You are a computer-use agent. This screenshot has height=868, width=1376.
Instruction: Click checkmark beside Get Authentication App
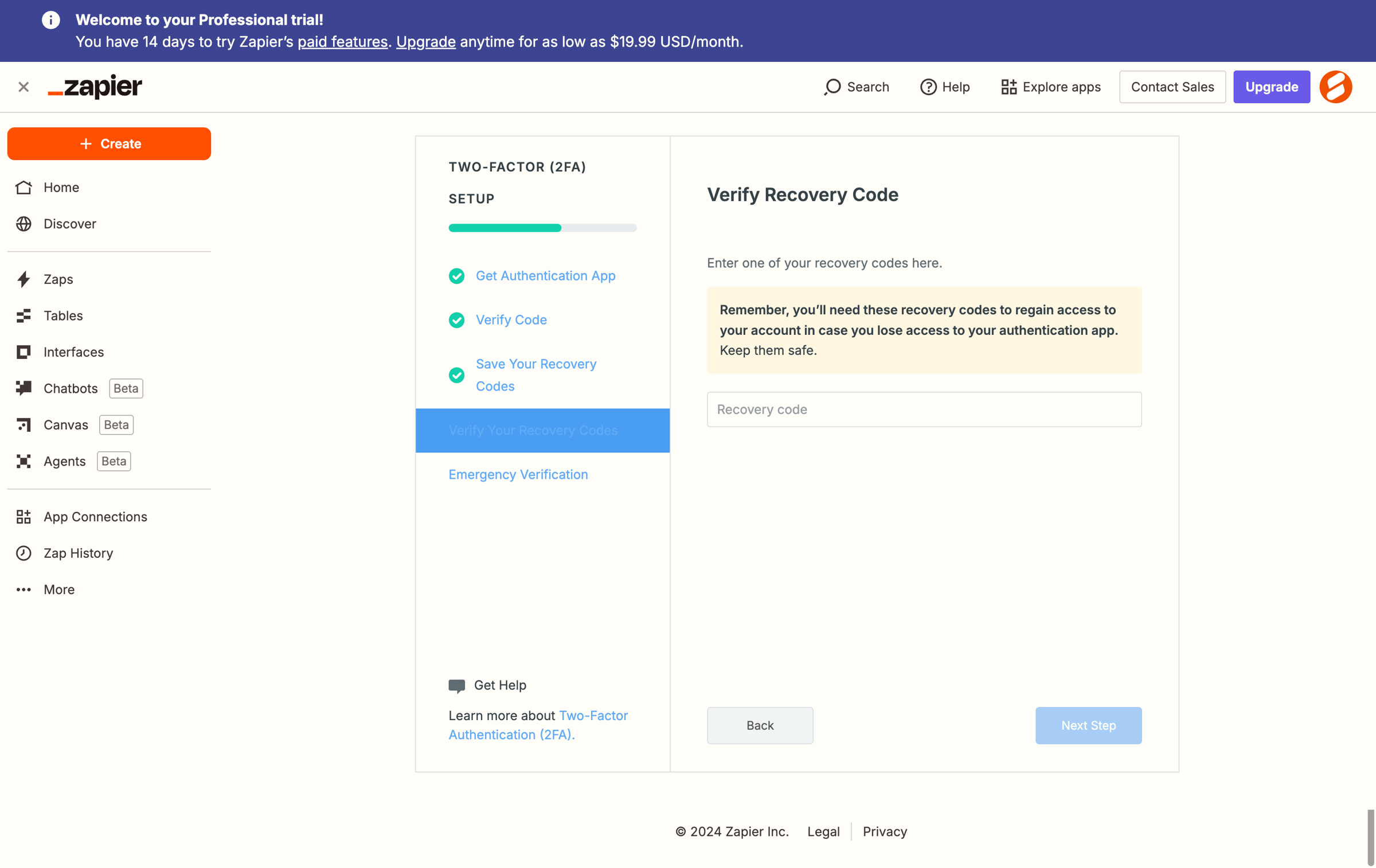pos(456,276)
